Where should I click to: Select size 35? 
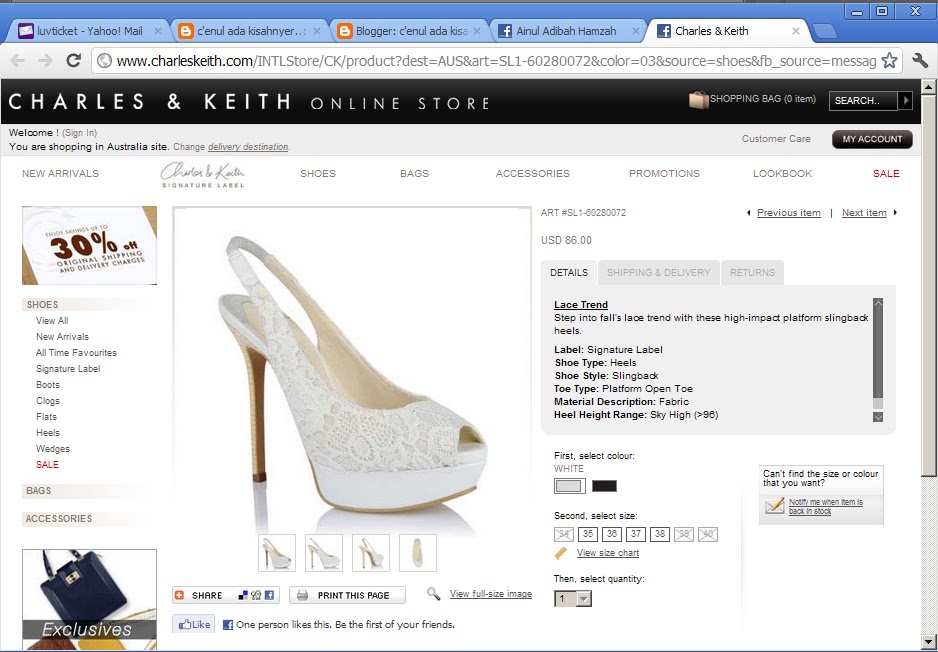click(x=588, y=534)
